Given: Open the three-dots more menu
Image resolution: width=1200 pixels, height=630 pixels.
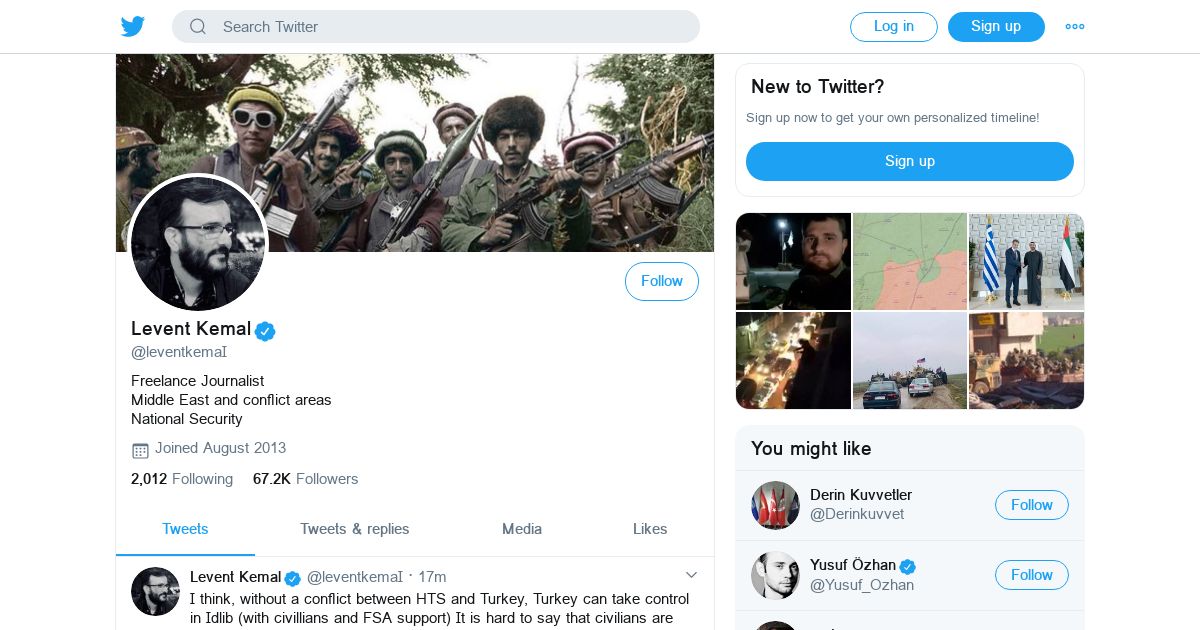Looking at the screenshot, I should coord(1075,27).
